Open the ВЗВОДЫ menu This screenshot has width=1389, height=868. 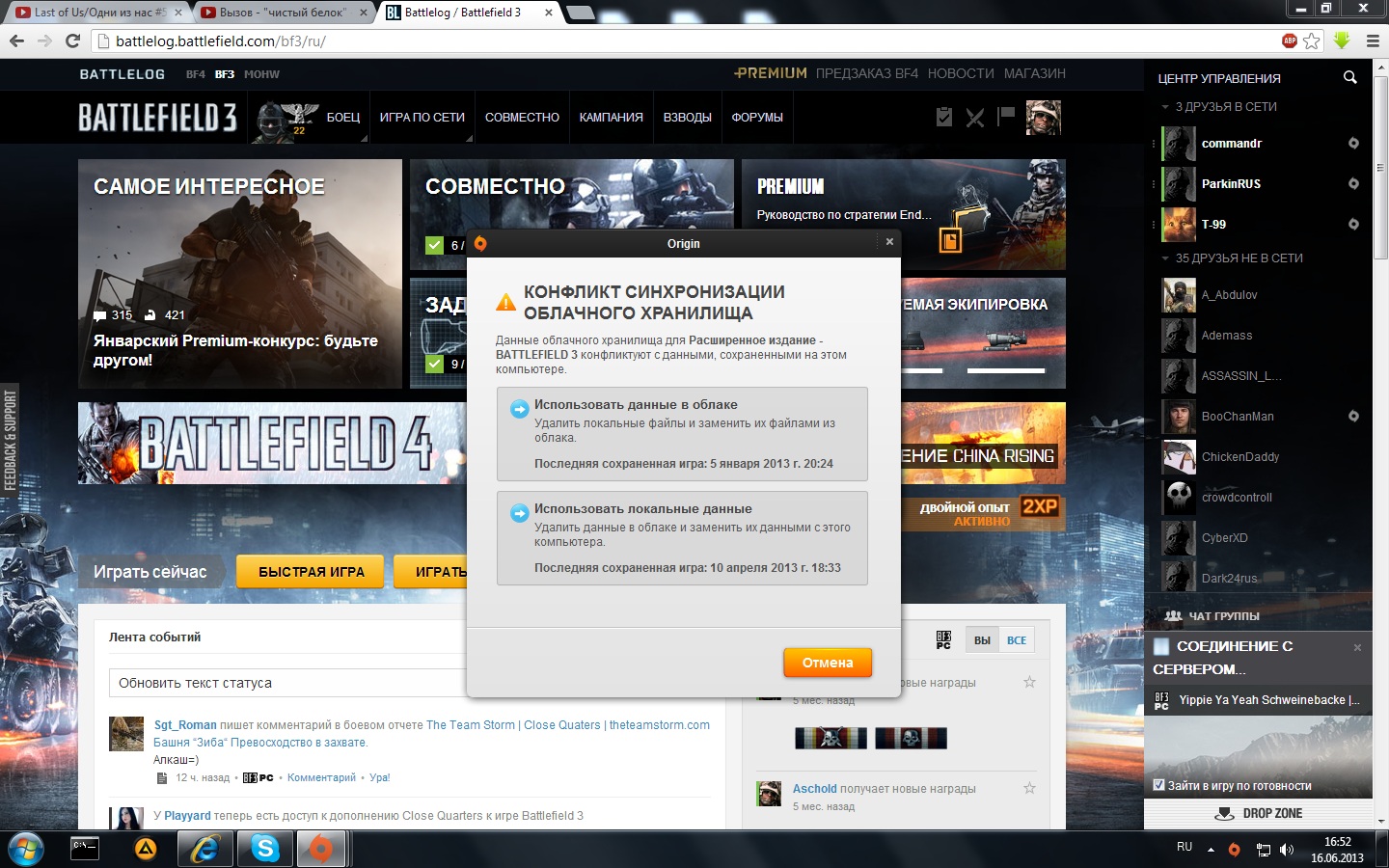click(687, 118)
